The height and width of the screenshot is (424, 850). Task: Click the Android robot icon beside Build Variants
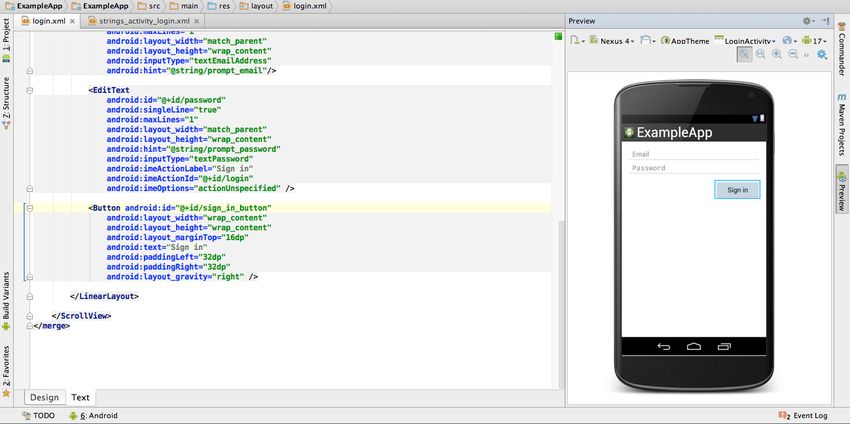click(6, 326)
